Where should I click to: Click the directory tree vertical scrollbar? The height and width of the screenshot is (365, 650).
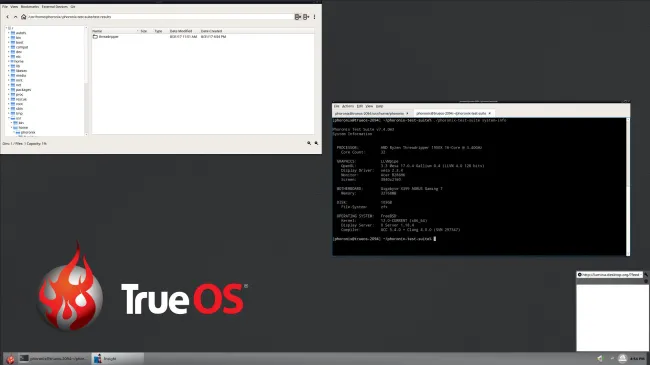click(x=86, y=81)
